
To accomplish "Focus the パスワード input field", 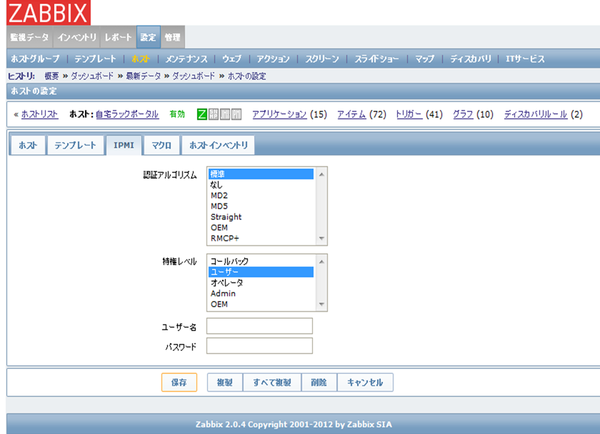I will coord(259,346).
